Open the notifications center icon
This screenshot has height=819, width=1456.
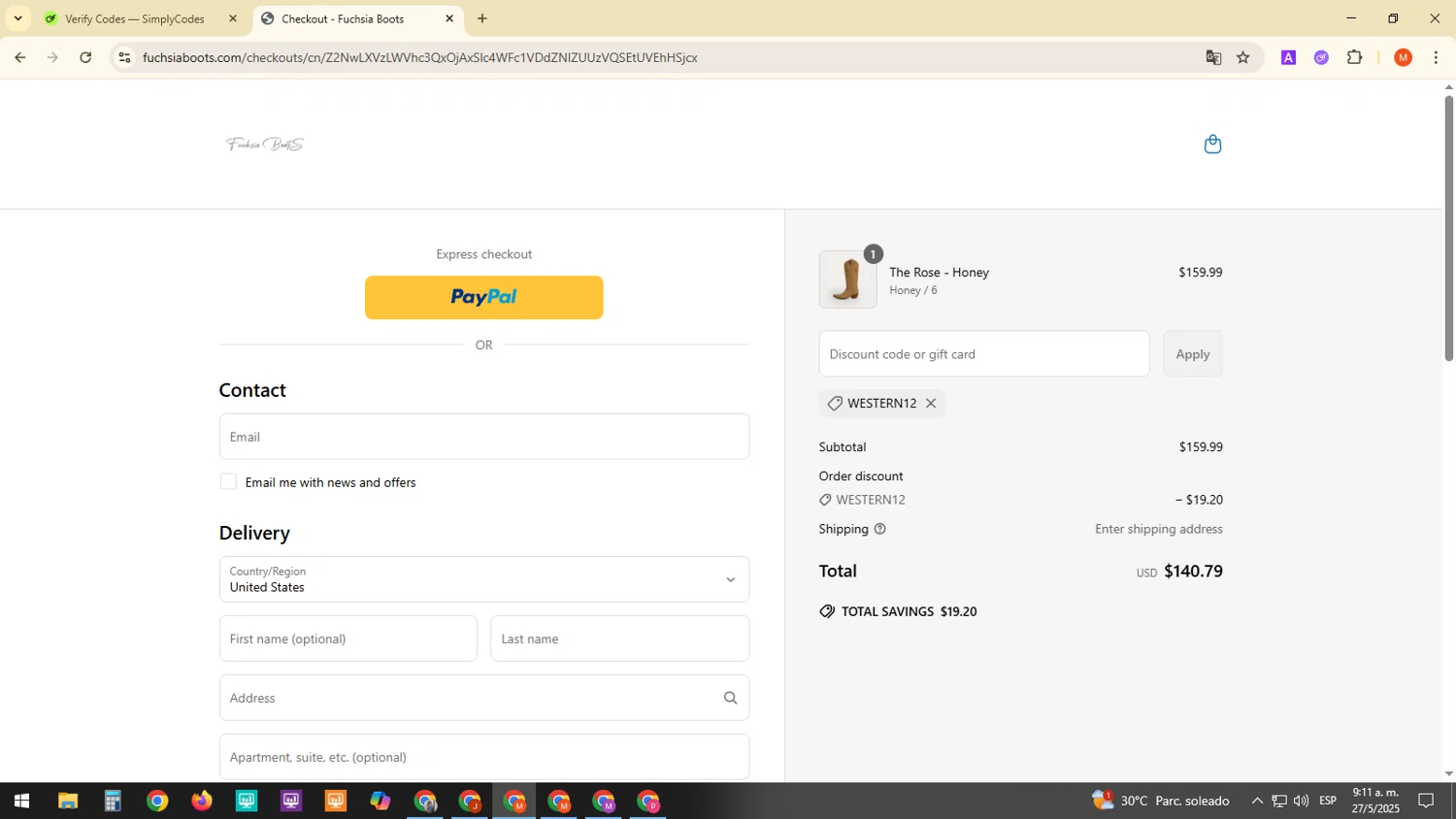(1426, 802)
